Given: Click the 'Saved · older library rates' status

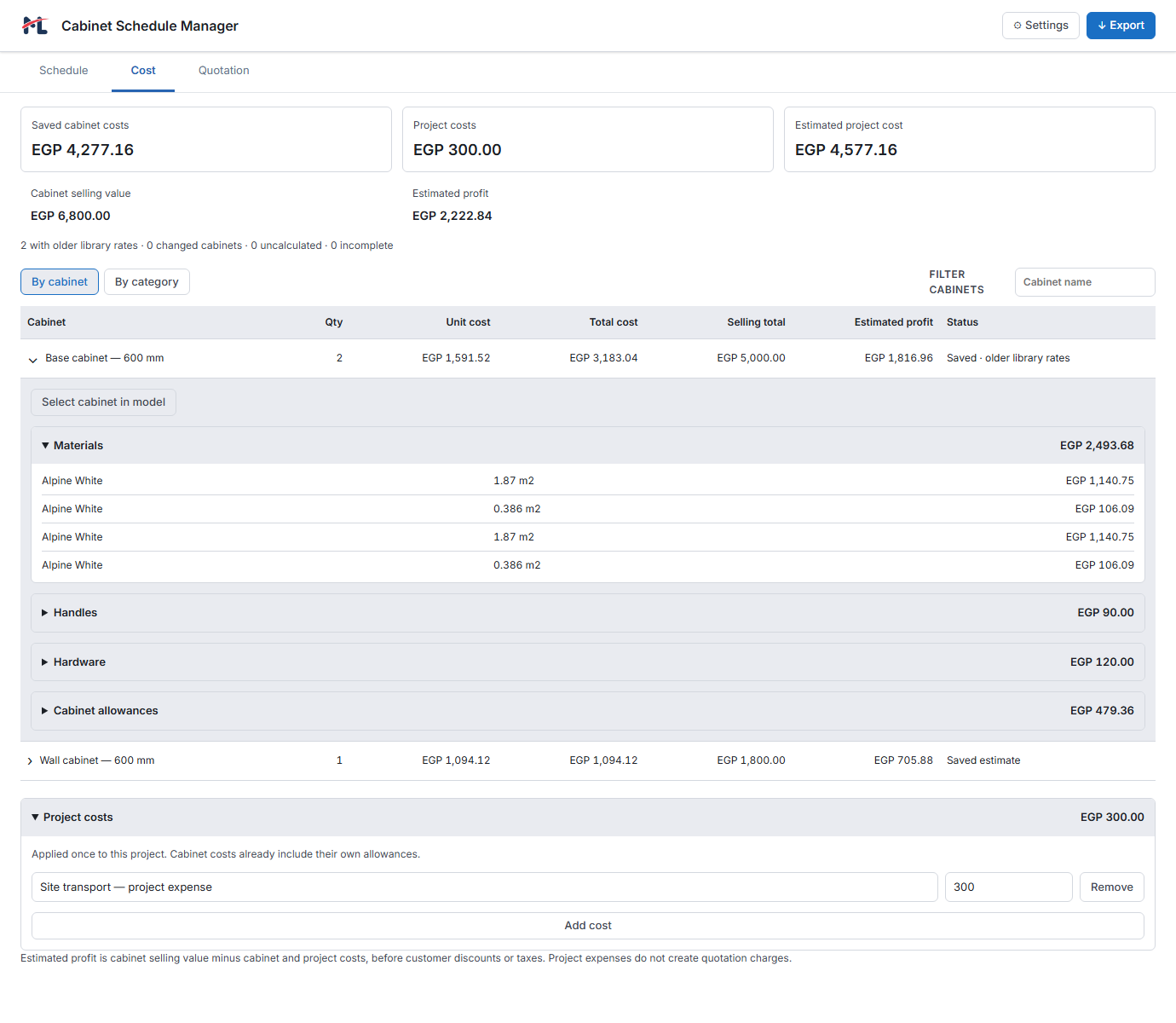Looking at the screenshot, I should pos(1008,358).
